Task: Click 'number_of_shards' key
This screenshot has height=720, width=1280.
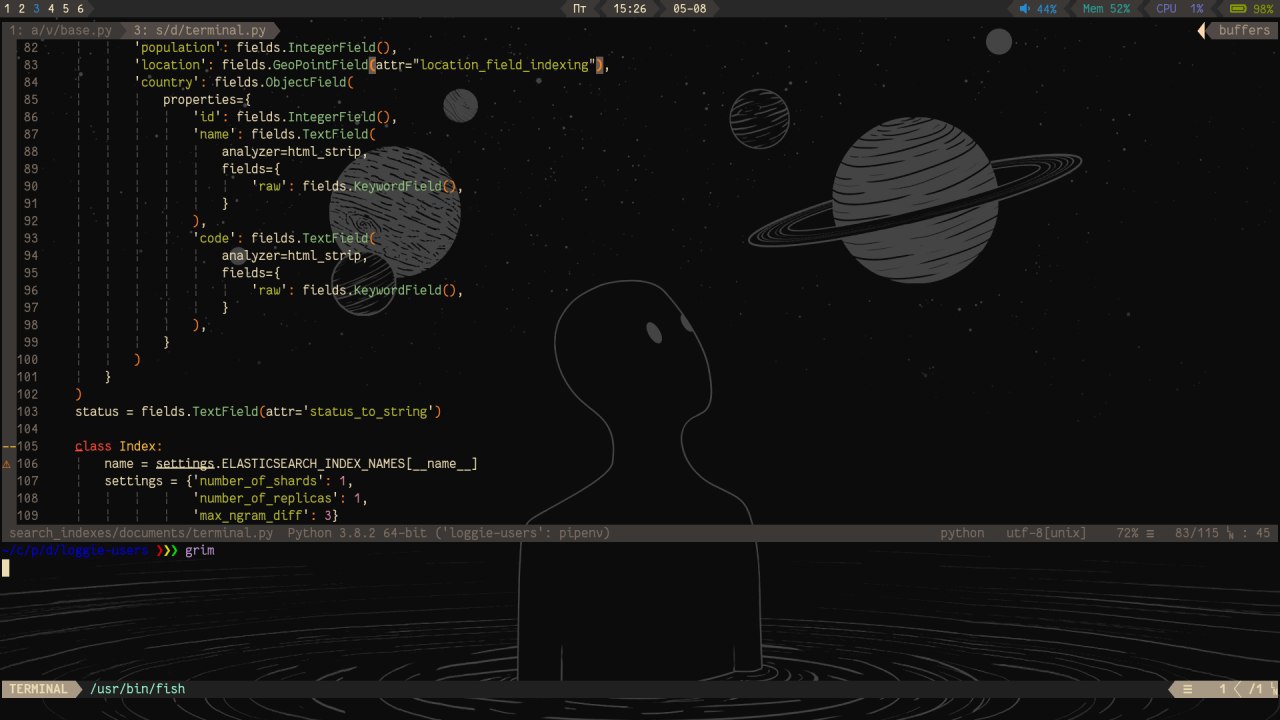Action: (266, 481)
